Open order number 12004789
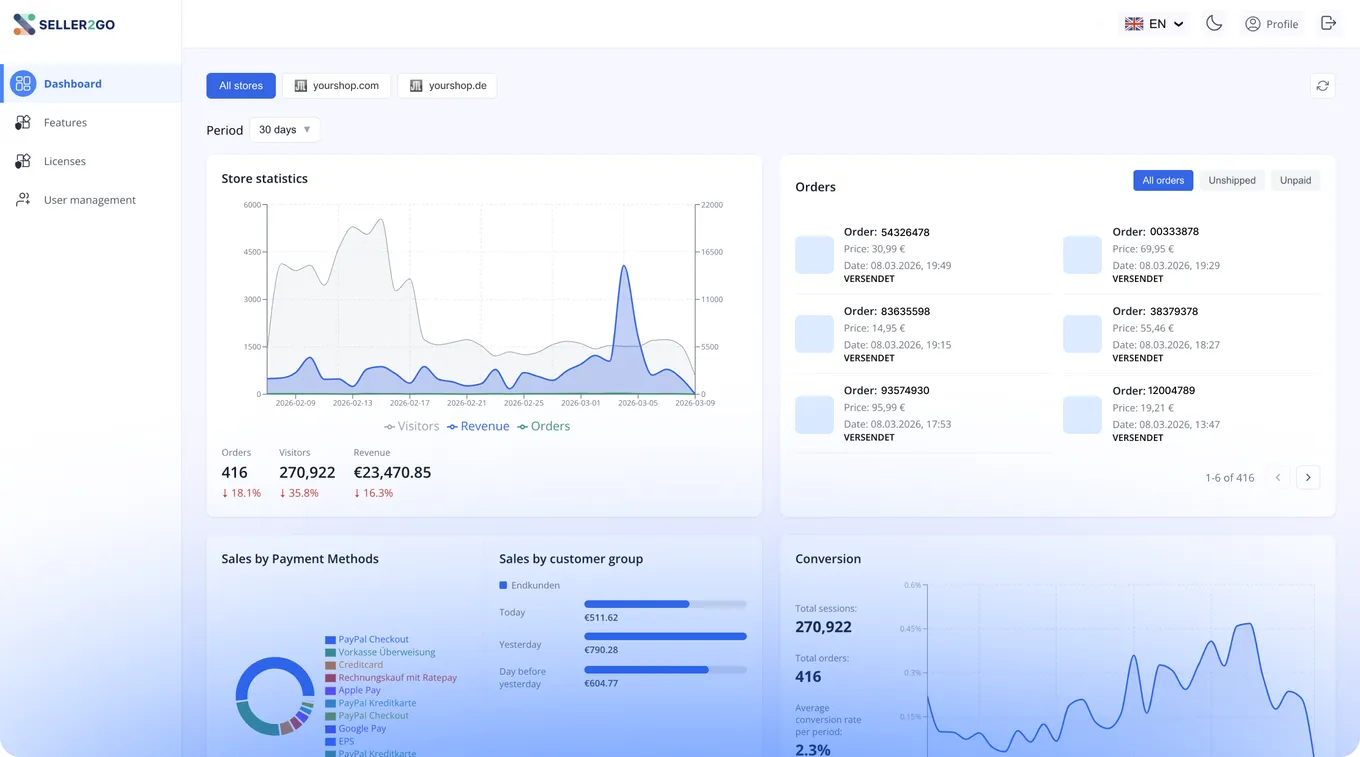Image resolution: width=1360 pixels, height=757 pixels. pos(1154,390)
